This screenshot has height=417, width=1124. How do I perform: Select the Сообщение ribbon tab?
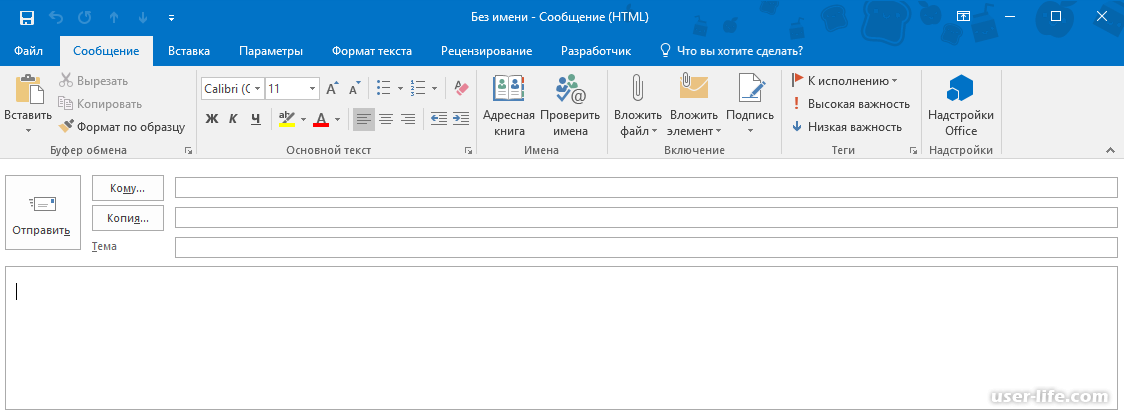pos(106,51)
